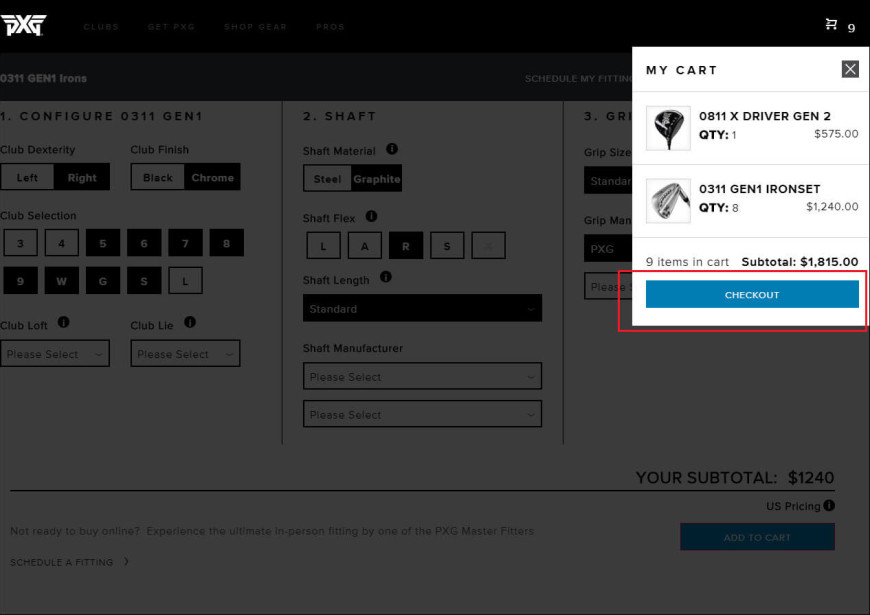The width and height of the screenshot is (870, 615).
Task: Click 0311 GEN1 IRONSET title
Action: [x=759, y=189]
